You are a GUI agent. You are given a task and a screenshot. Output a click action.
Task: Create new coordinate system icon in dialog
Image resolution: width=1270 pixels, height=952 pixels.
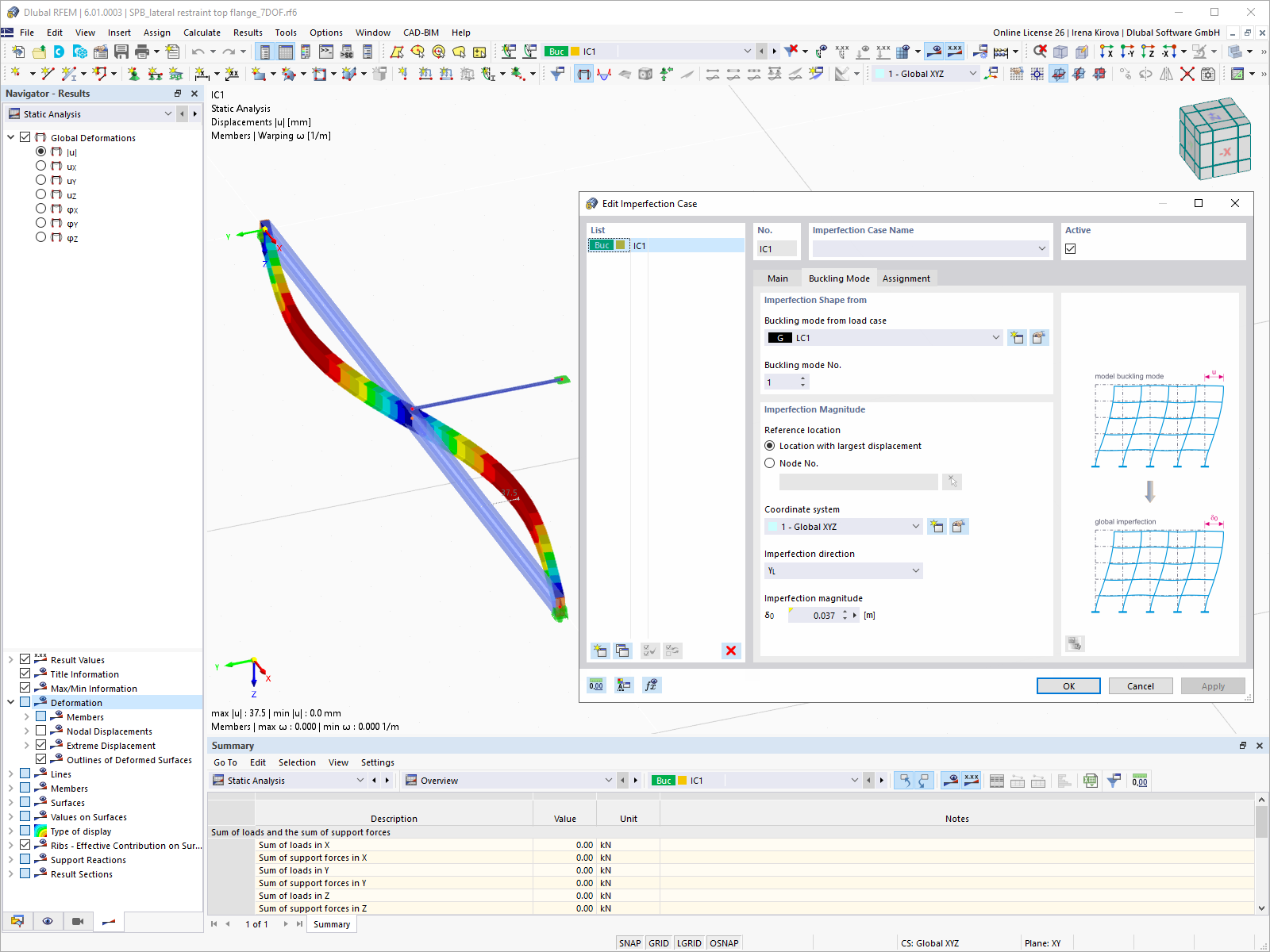point(937,527)
